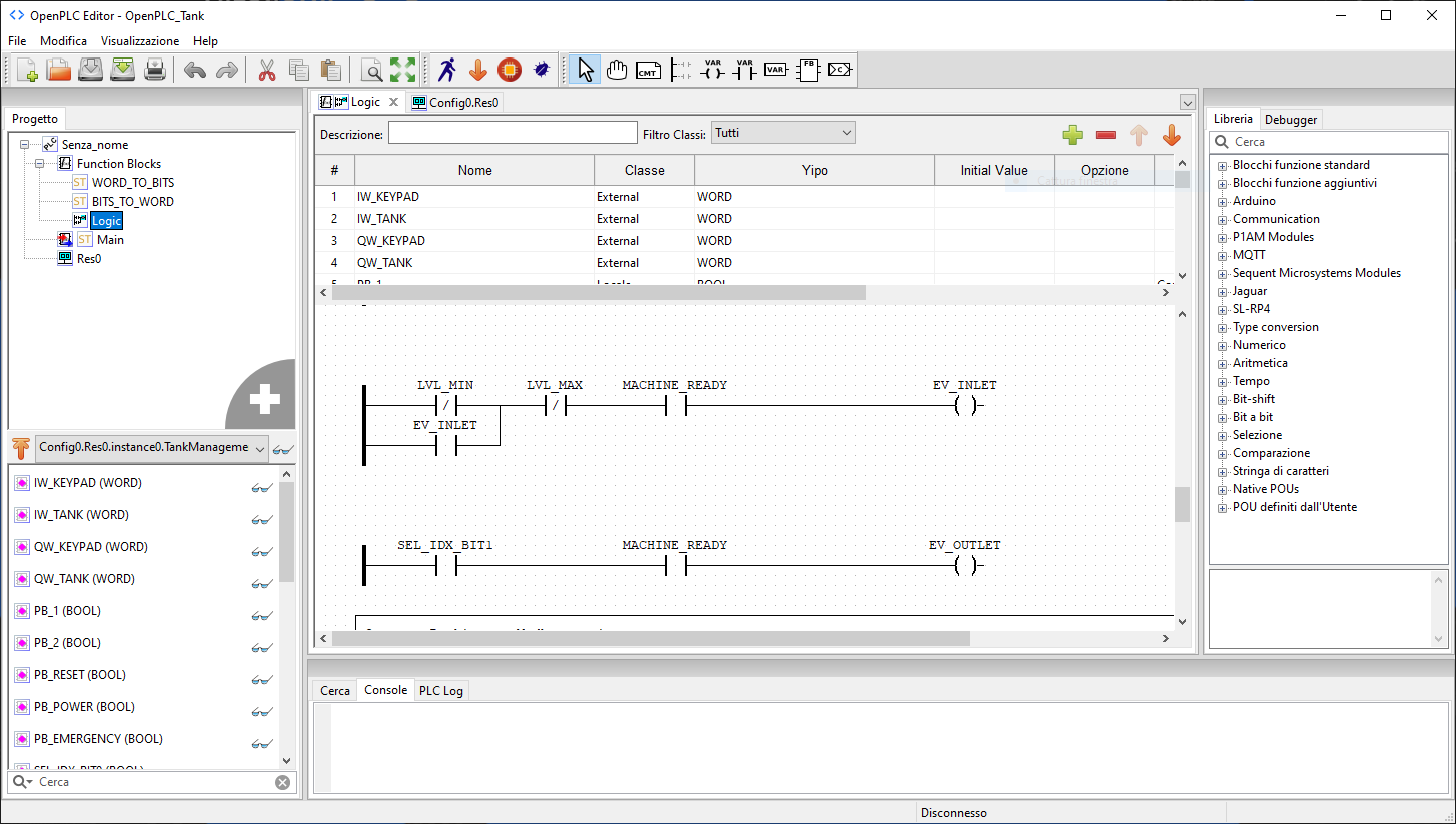
Task: Copy selection with the Copy icon
Action: click(298, 70)
